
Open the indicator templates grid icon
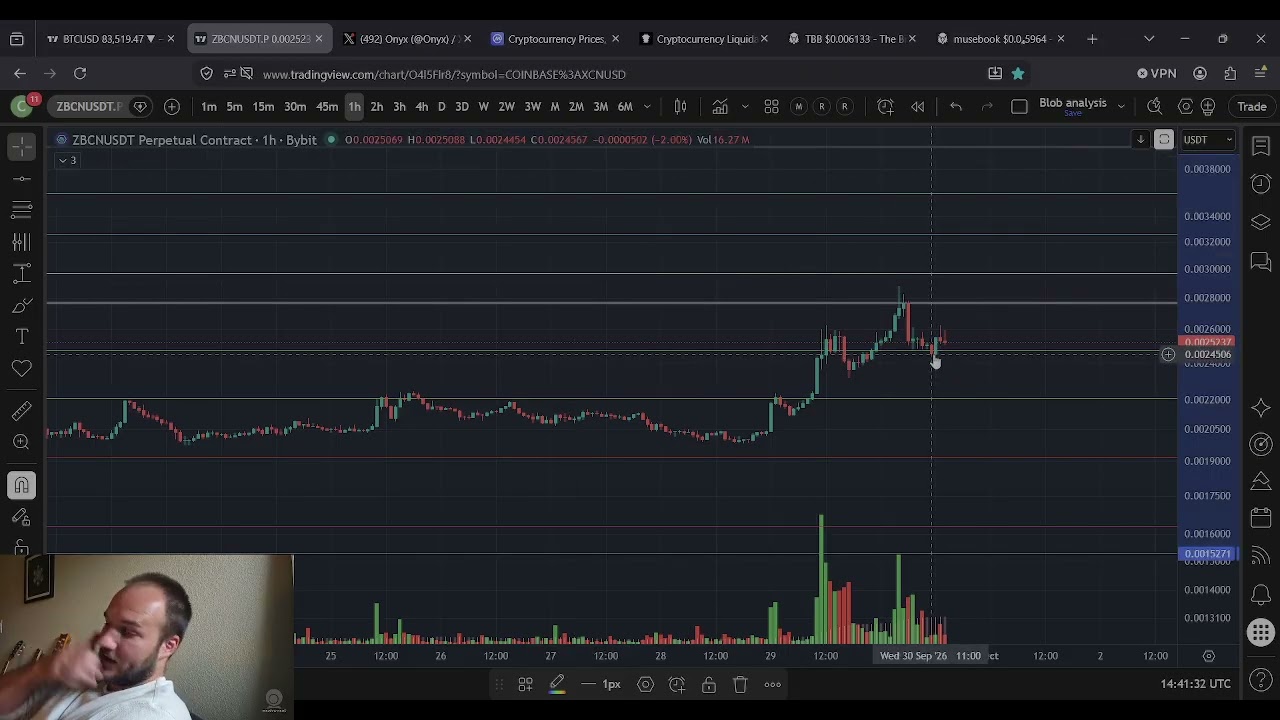point(771,106)
